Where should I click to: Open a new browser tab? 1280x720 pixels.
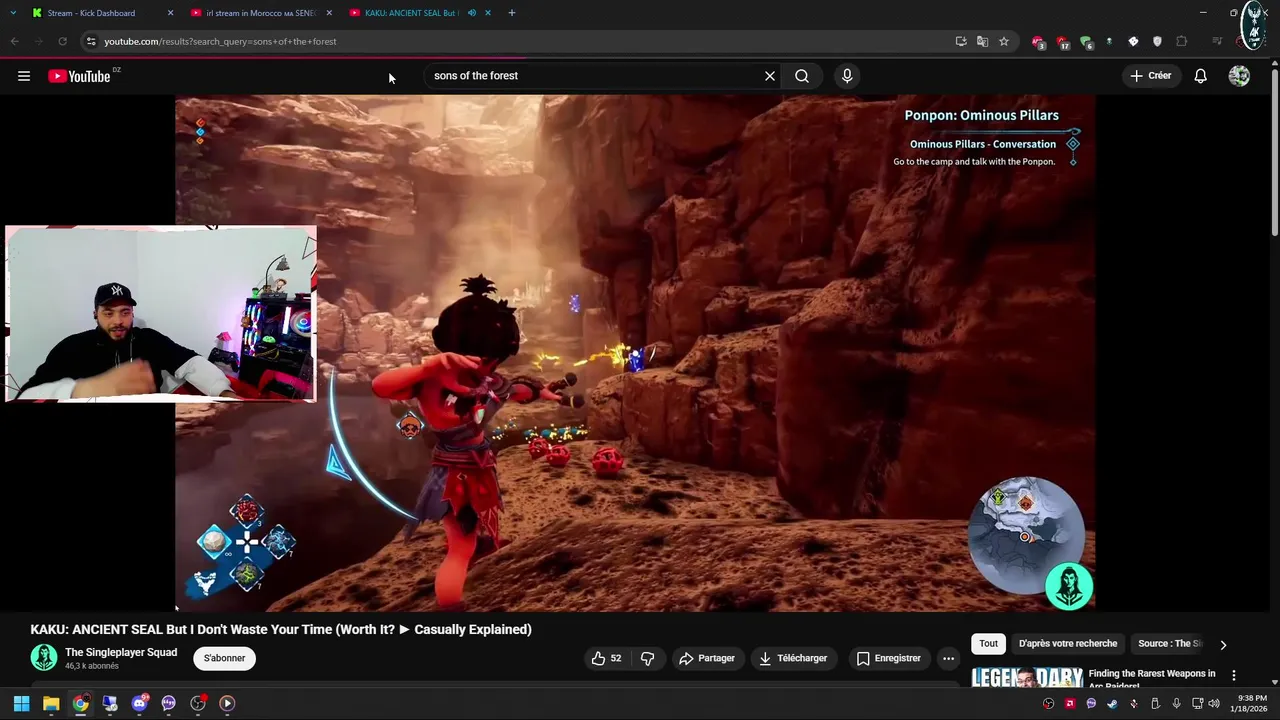tap(511, 13)
